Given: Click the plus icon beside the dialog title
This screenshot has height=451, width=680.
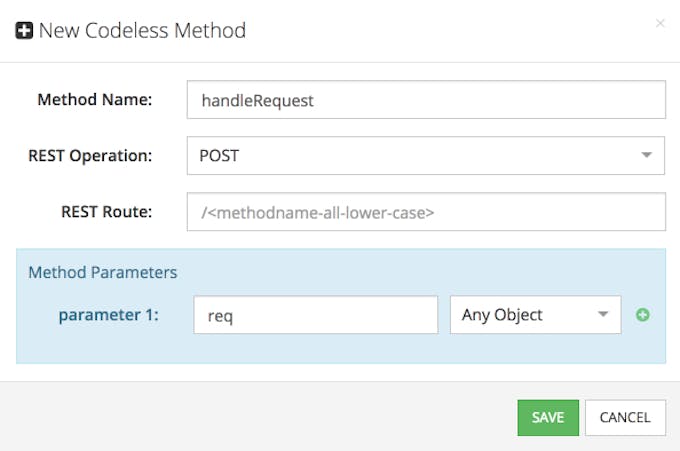Looking at the screenshot, I should click(x=24, y=31).
